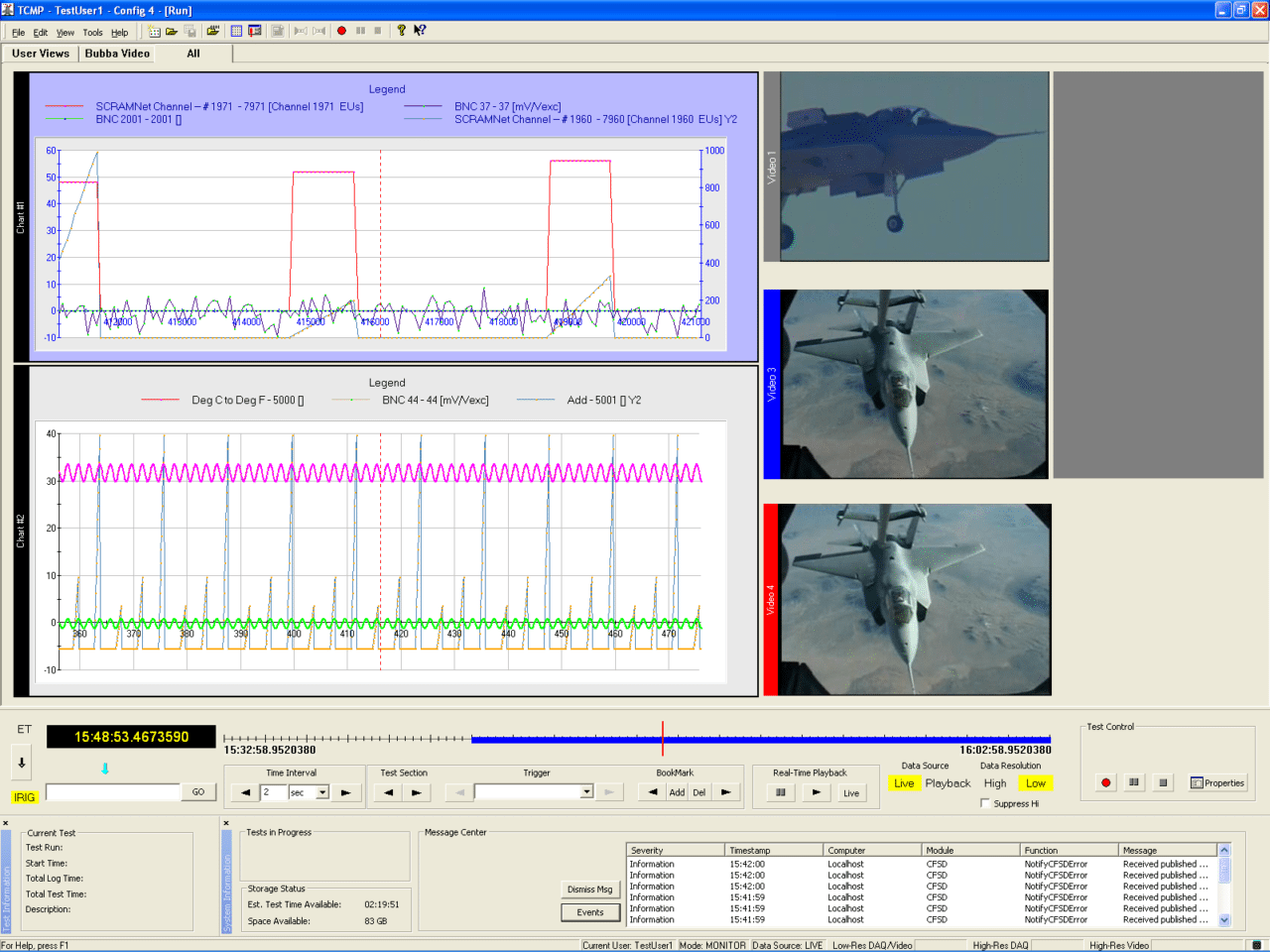The height and width of the screenshot is (952, 1270).
Task: Click the yellow help question-mark icon
Action: [x=401, y=31]
